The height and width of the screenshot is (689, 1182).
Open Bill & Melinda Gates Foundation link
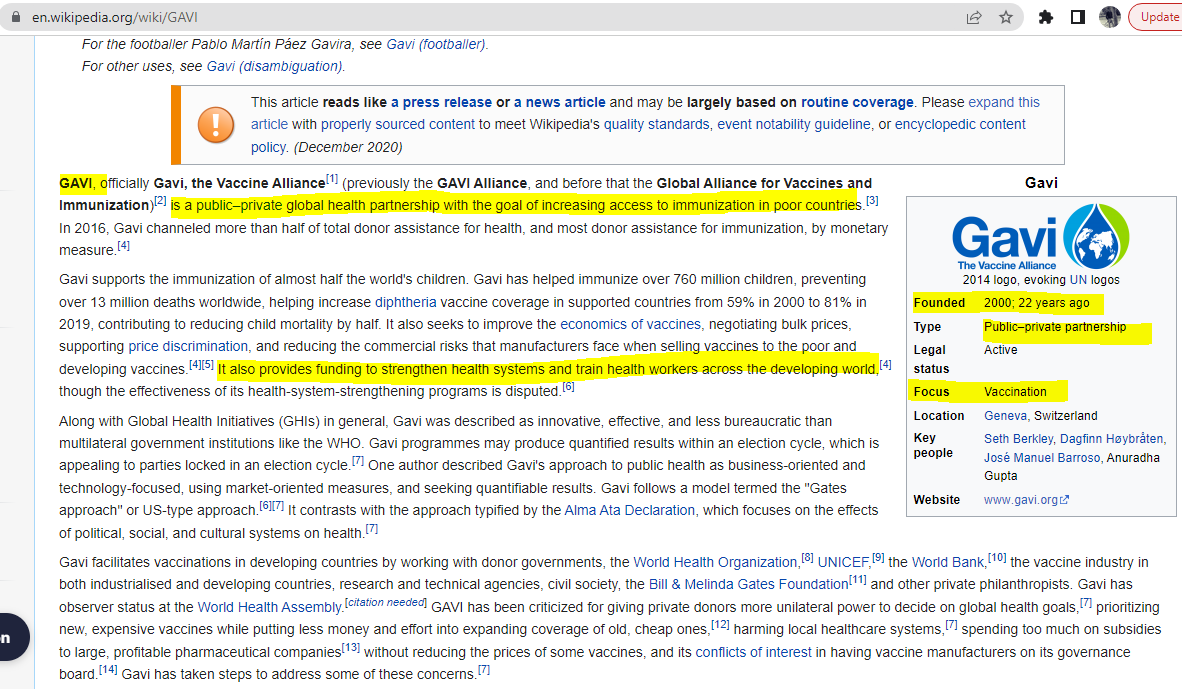pyautogui.click(x=749, y=584)
